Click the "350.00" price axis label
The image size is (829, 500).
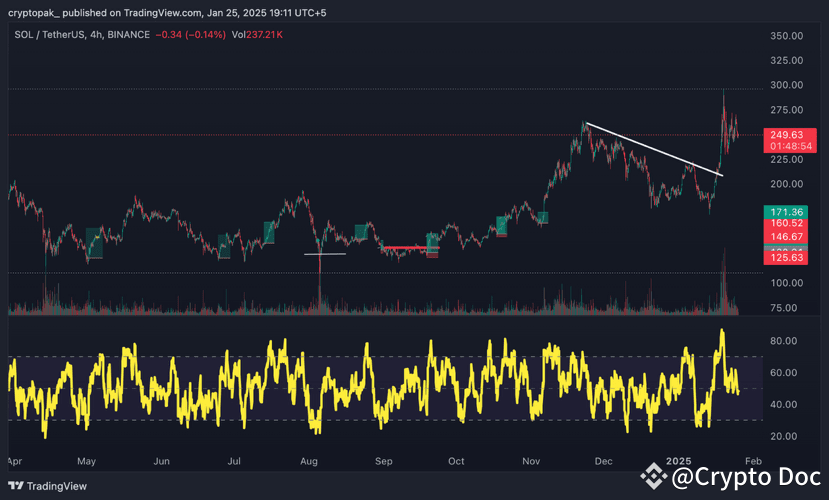point(787,36)
